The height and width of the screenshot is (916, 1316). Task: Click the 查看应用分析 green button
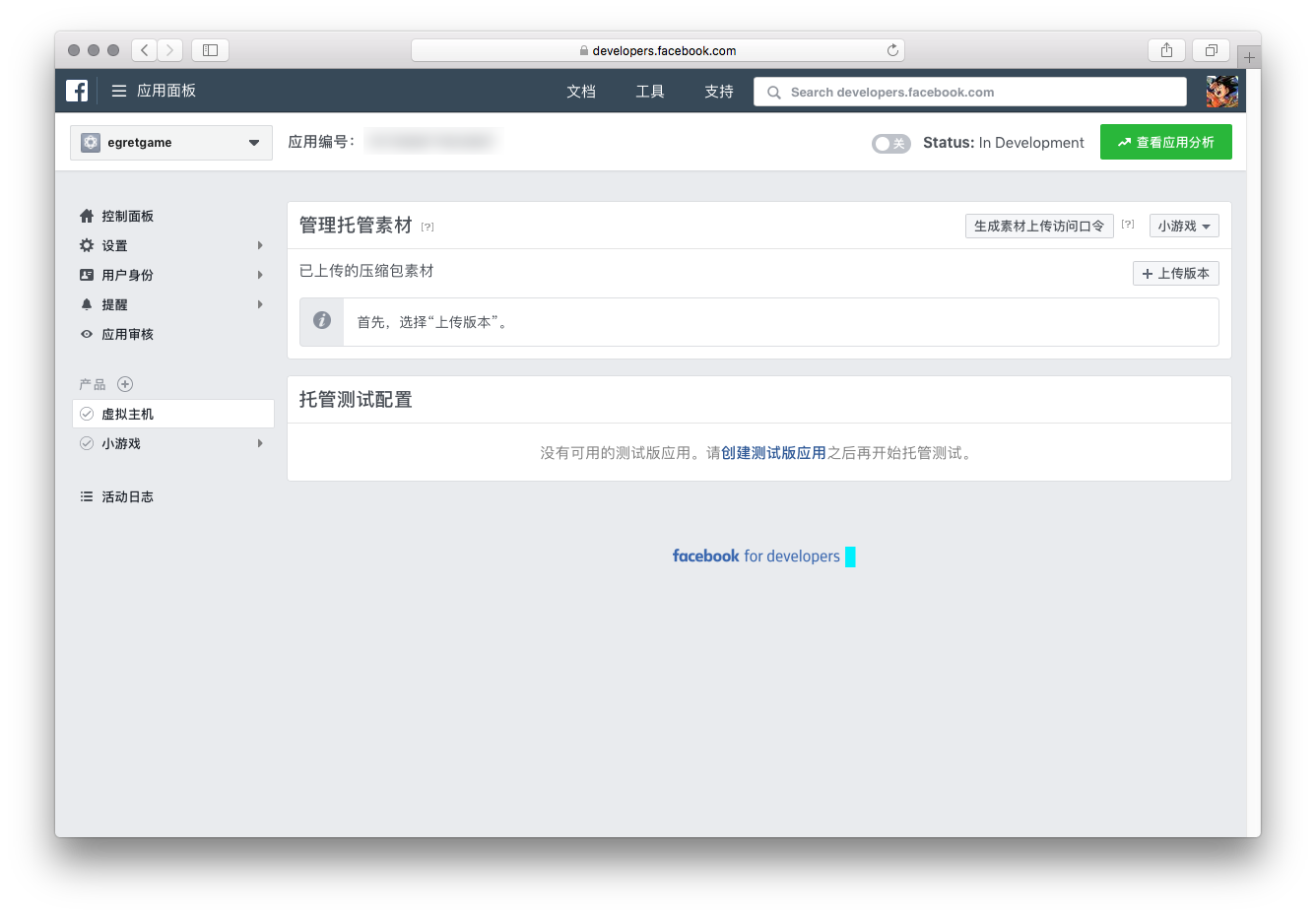1165,143
